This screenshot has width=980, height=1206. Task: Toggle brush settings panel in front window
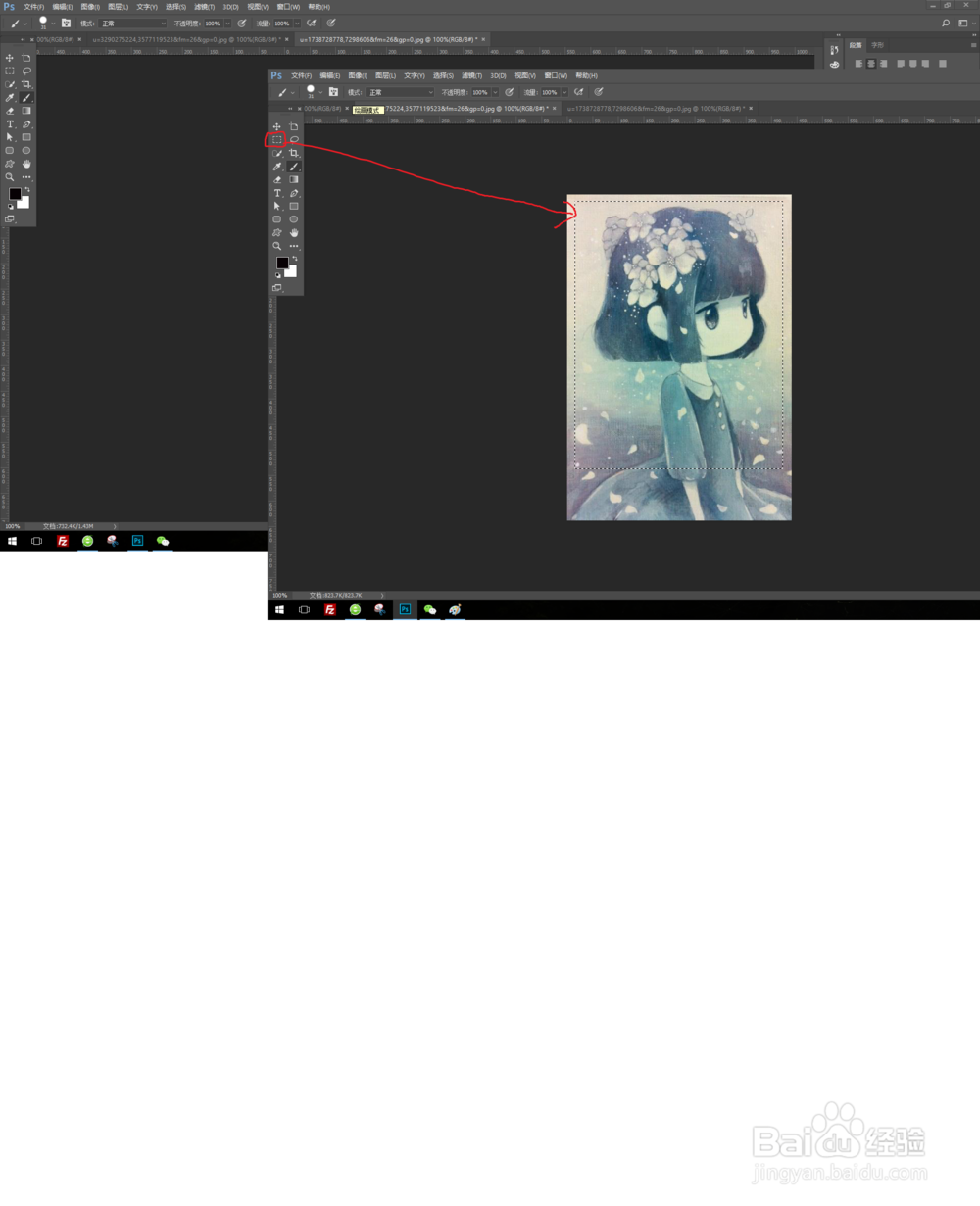tap(333, 92)
